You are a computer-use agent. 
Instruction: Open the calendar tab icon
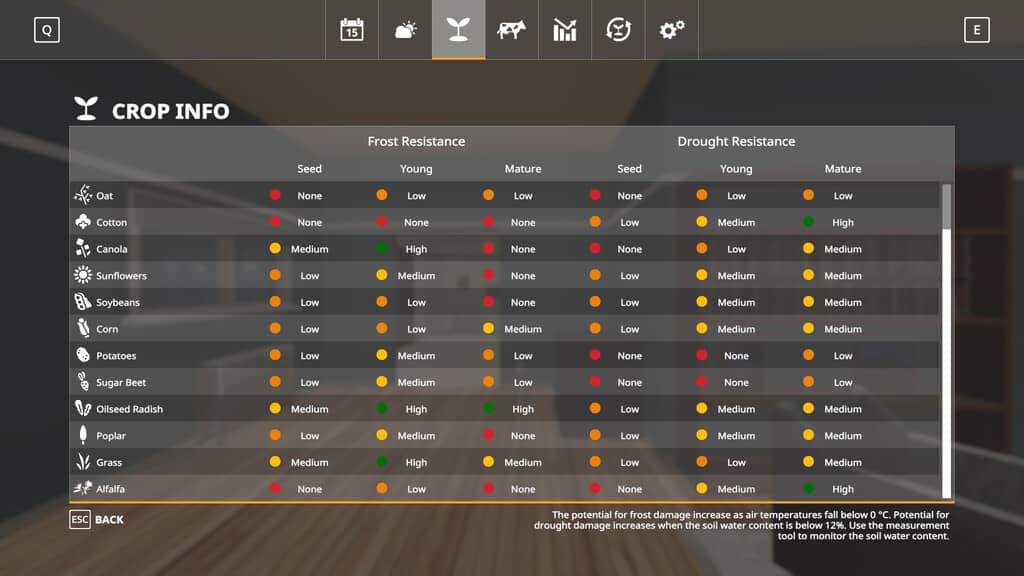point(351,30)
